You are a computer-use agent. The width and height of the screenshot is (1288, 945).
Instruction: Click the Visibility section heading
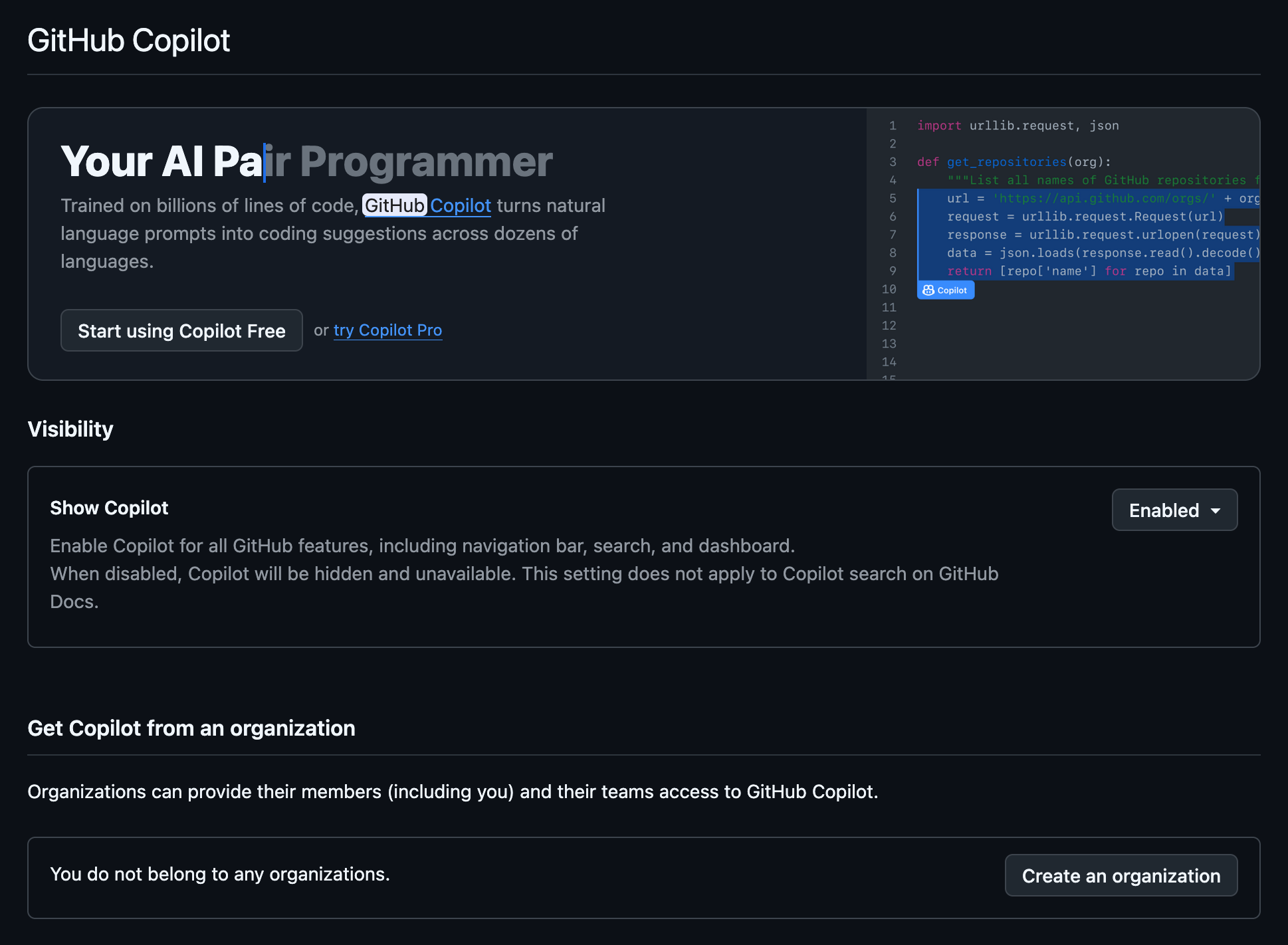coord(70,429)
